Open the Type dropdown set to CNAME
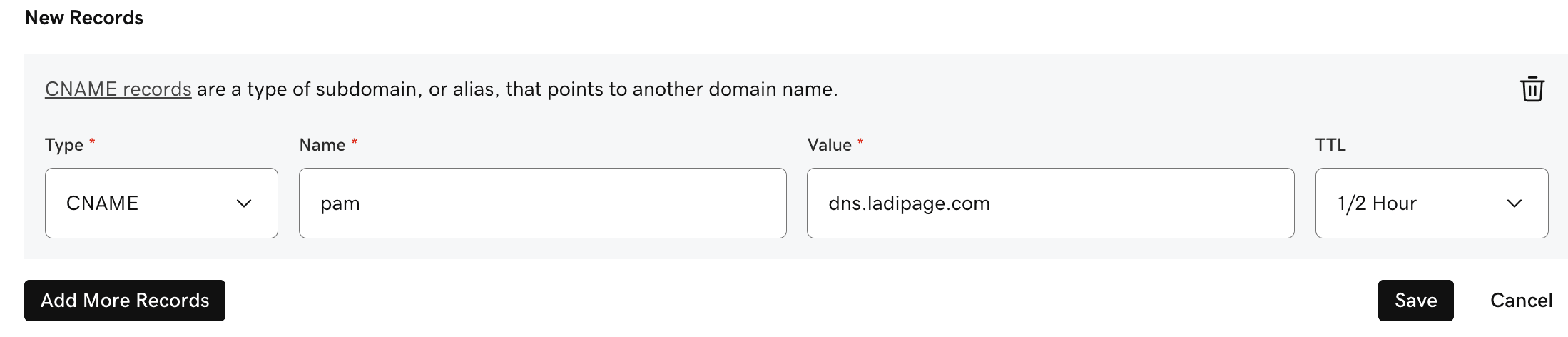 click(x=161, y=203)
